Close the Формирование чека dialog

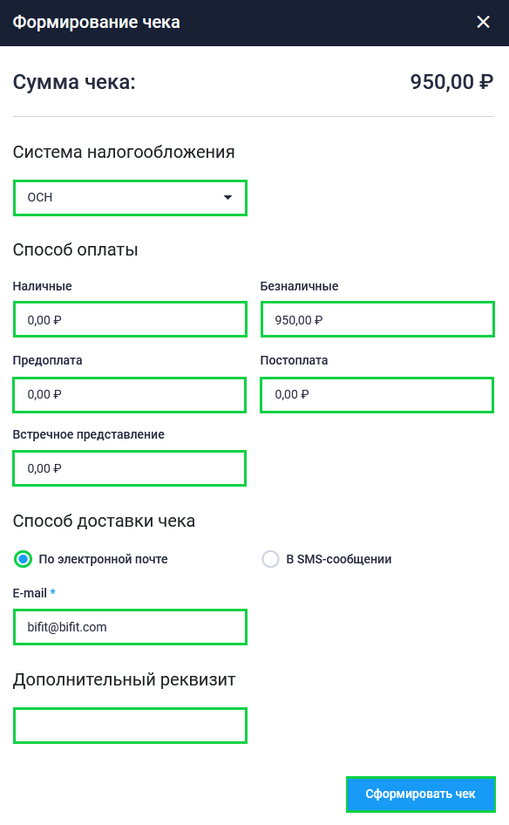483,22
